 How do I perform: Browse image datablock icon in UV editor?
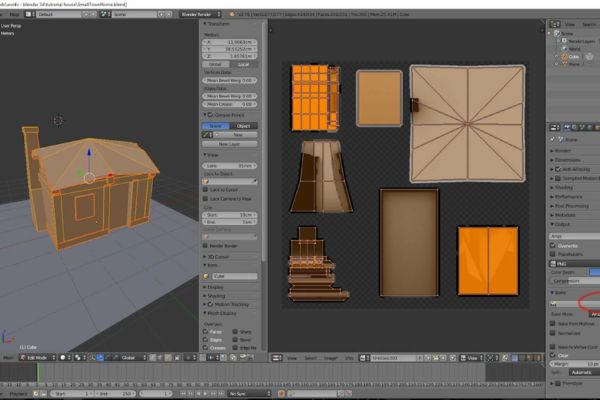coord(364,358)
